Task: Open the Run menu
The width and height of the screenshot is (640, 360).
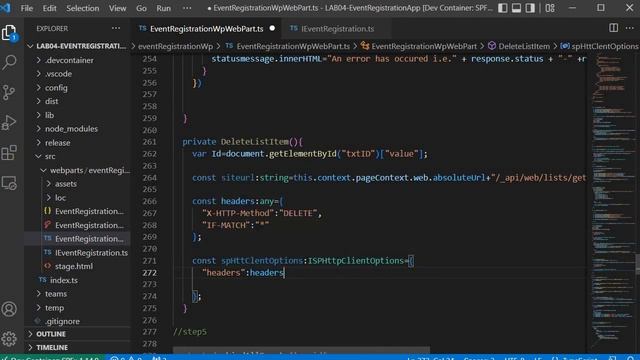Action: coord(163,8)
